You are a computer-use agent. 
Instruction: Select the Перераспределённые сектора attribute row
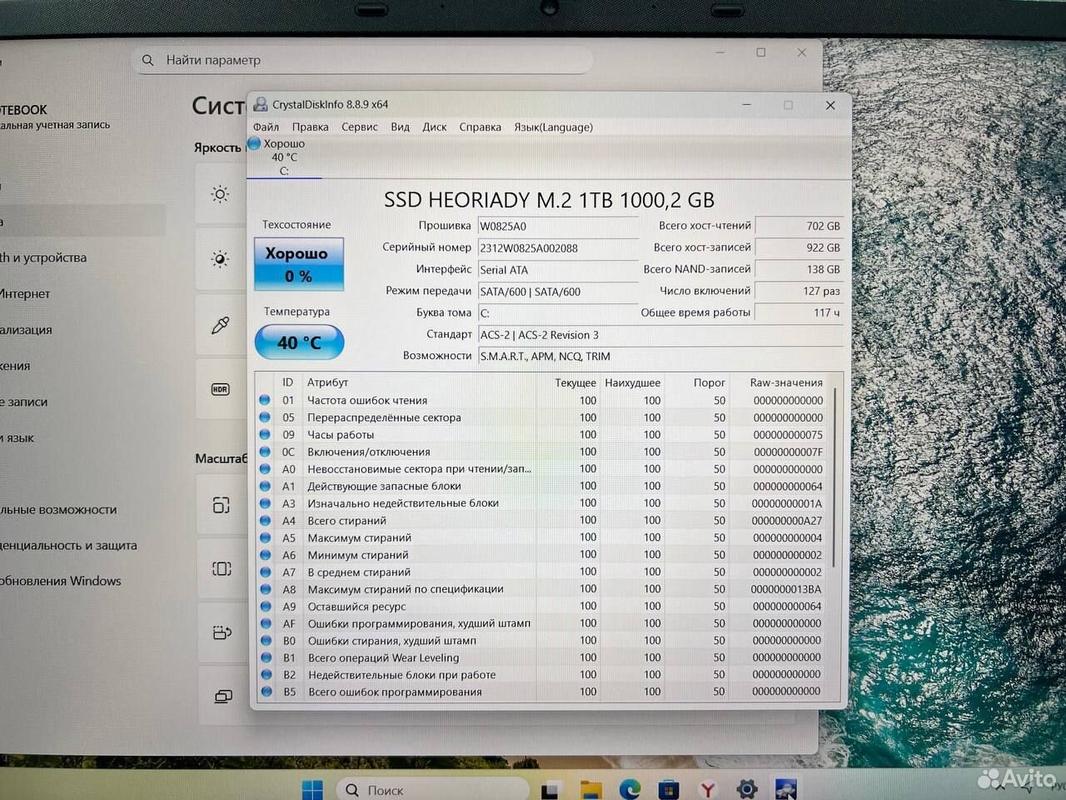tap(543, 417)
